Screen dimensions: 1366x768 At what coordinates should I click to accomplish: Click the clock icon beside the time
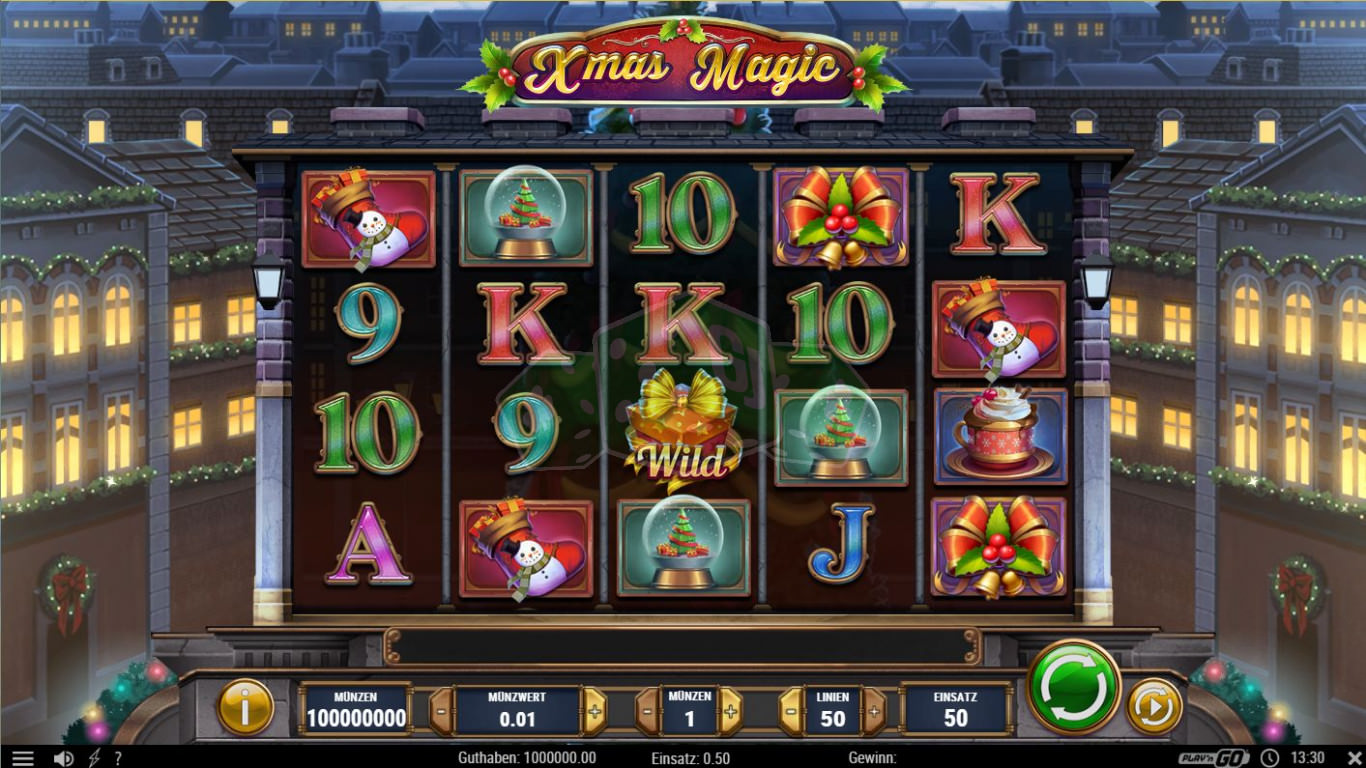point(1270,758)
